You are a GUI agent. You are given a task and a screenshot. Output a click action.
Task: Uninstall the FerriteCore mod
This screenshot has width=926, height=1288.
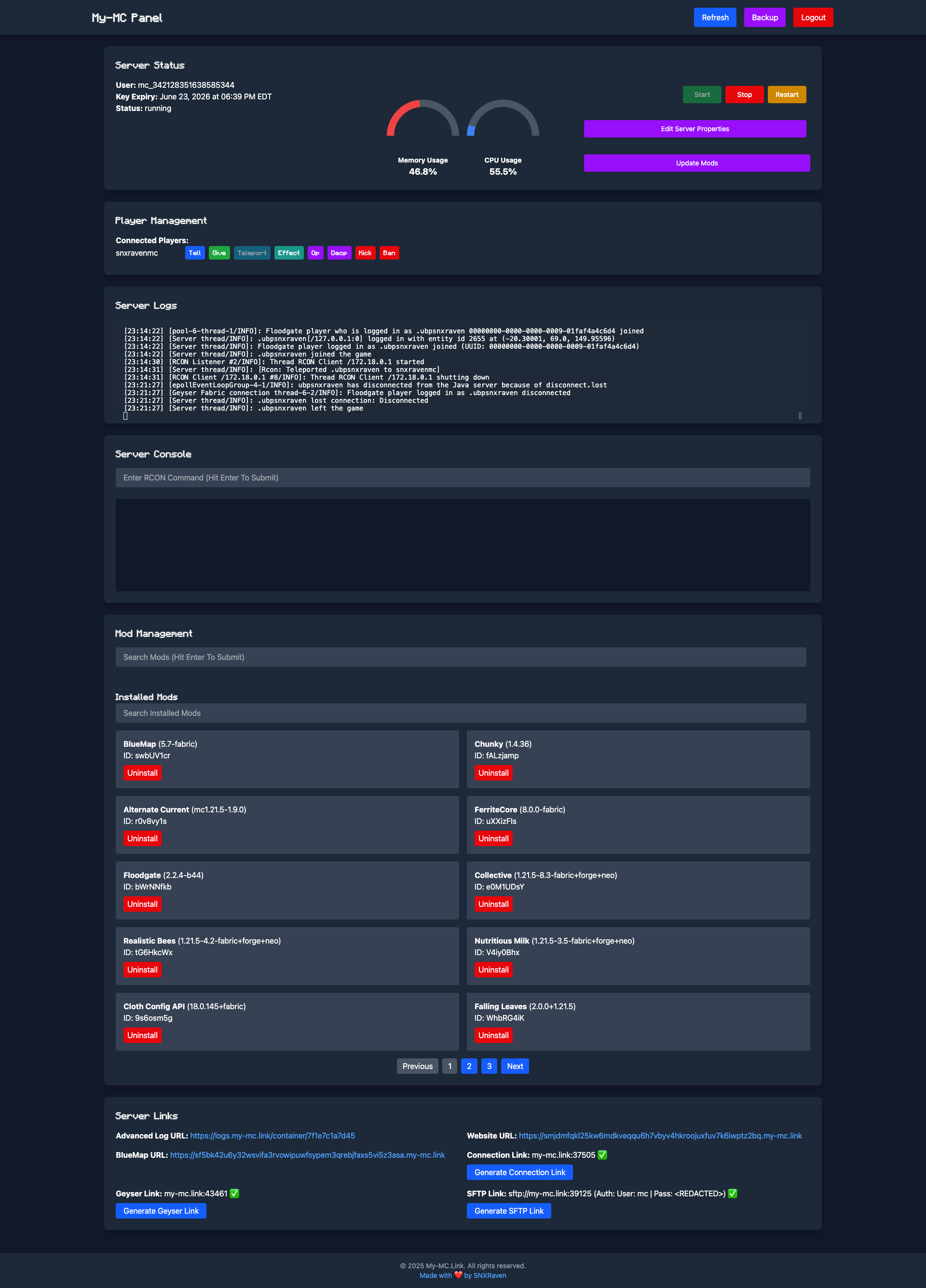point(493,839)
